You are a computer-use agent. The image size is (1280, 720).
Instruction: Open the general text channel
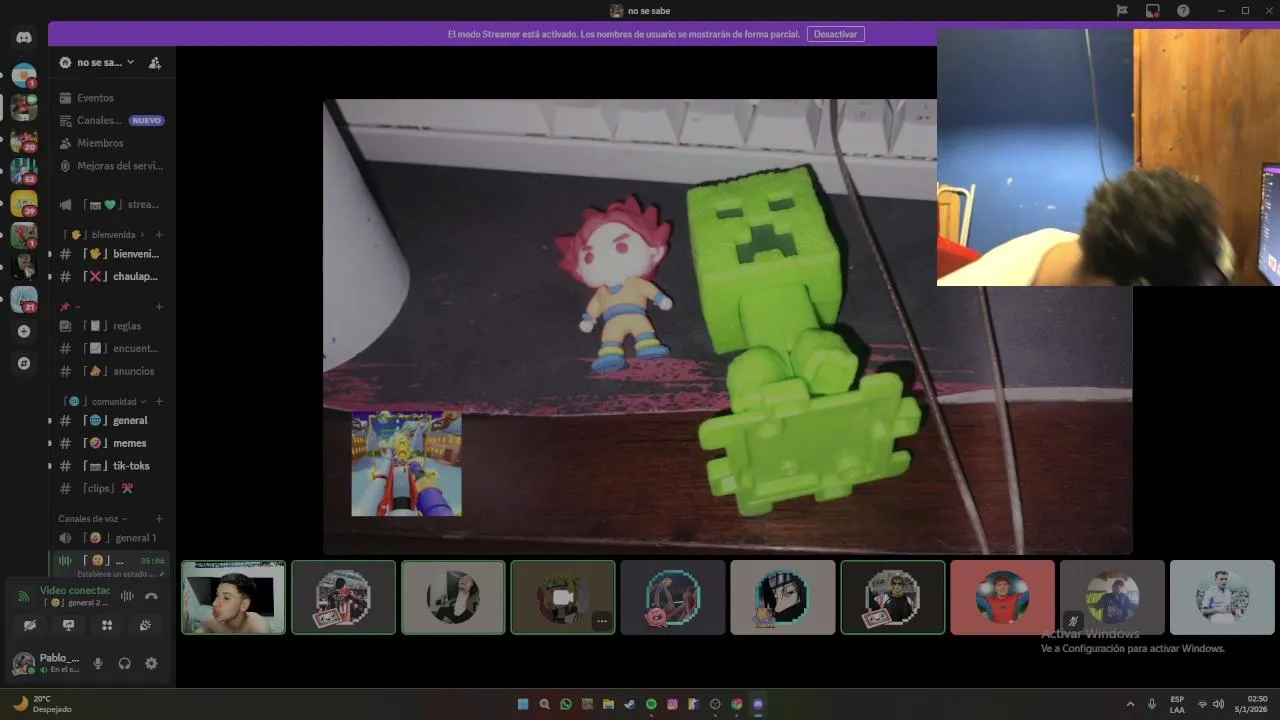[111, 421]
